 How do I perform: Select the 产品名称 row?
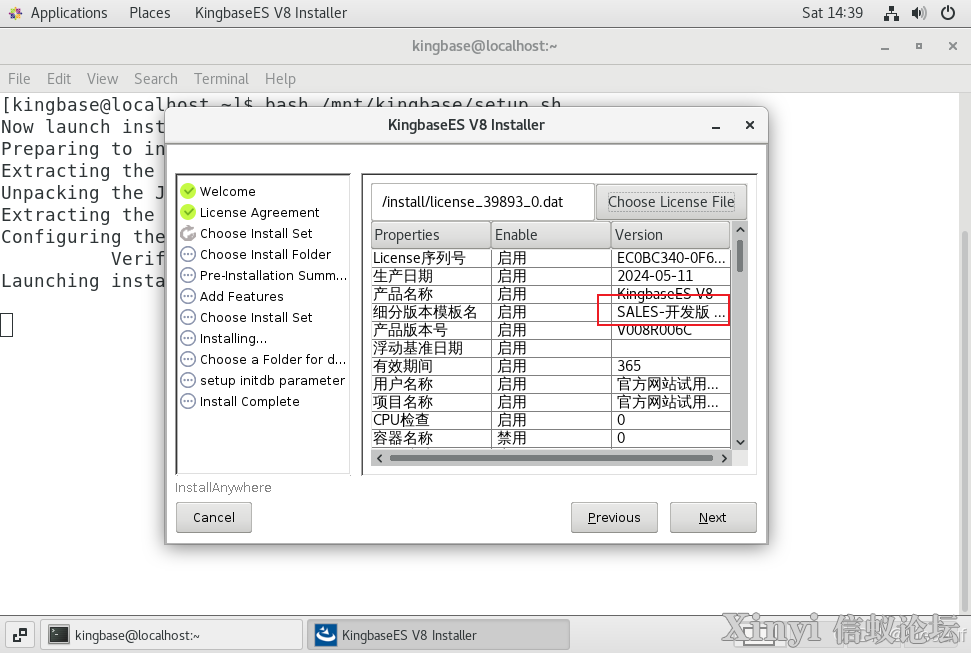pyautogui.click(x=551, y=294)
